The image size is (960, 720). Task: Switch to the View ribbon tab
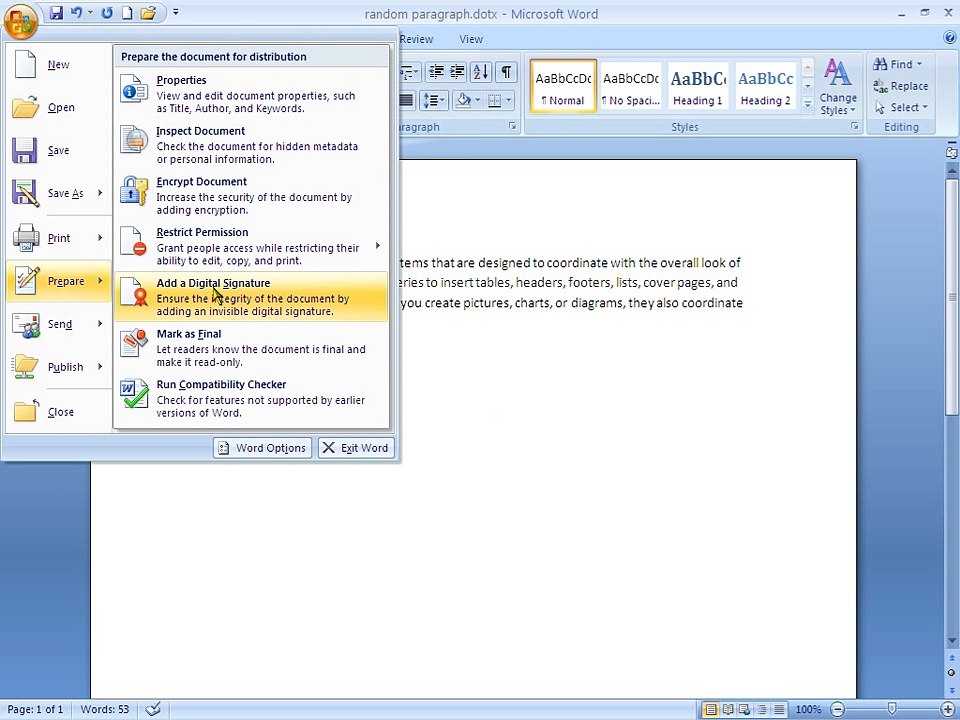coord(471,39)
